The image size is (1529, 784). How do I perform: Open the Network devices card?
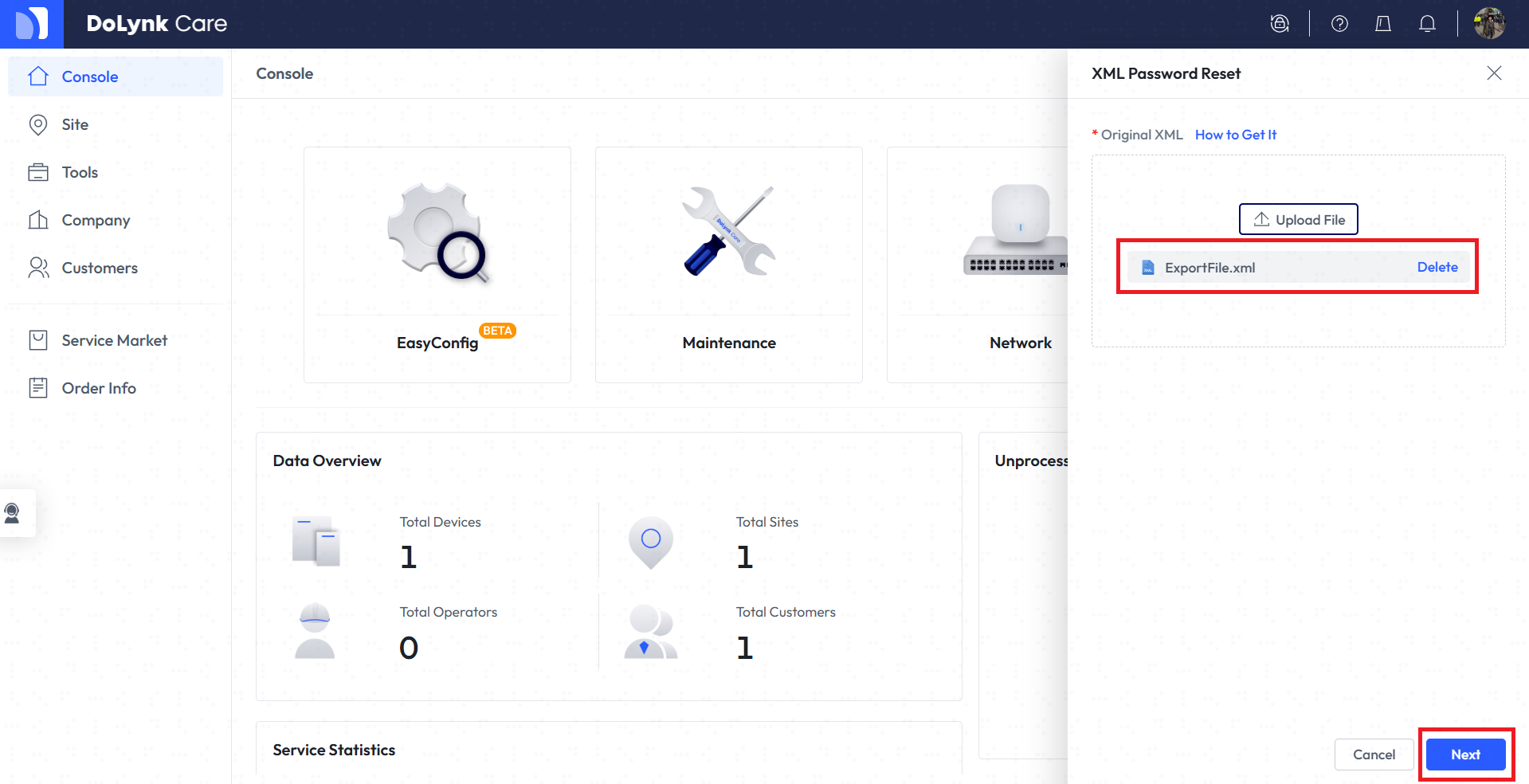978,265
